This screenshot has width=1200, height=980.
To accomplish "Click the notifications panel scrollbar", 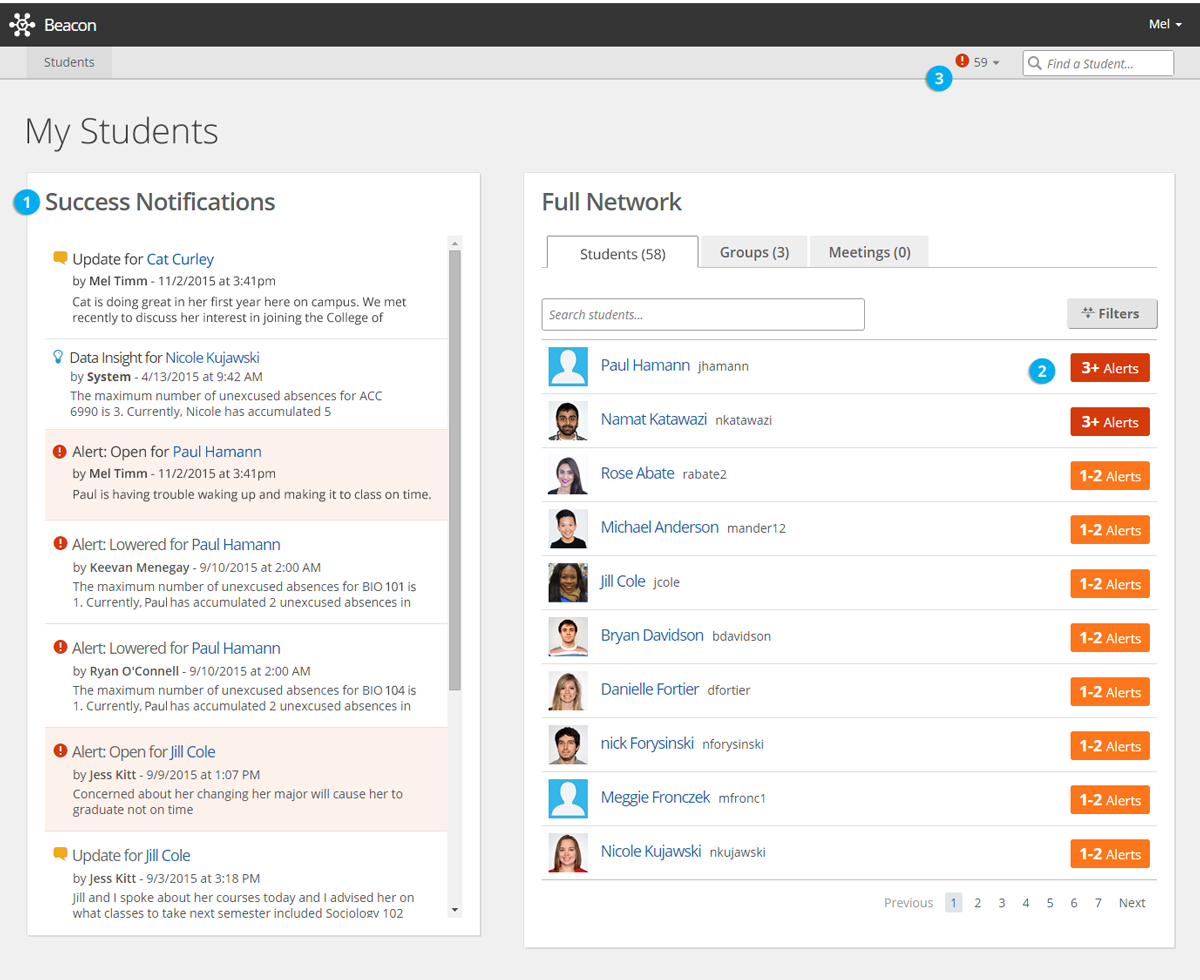I will tap(455, 470).
